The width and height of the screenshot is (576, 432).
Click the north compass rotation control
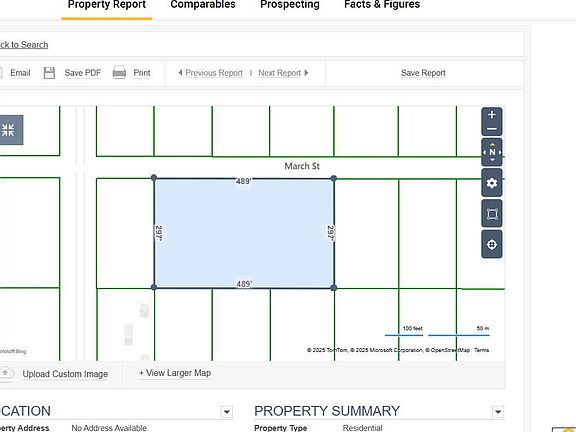coord(492,152)
